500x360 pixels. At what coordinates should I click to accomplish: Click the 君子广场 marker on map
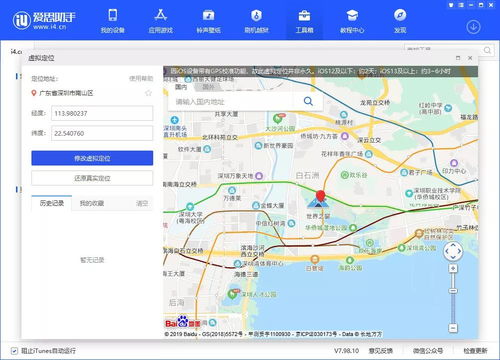[404, 172]
